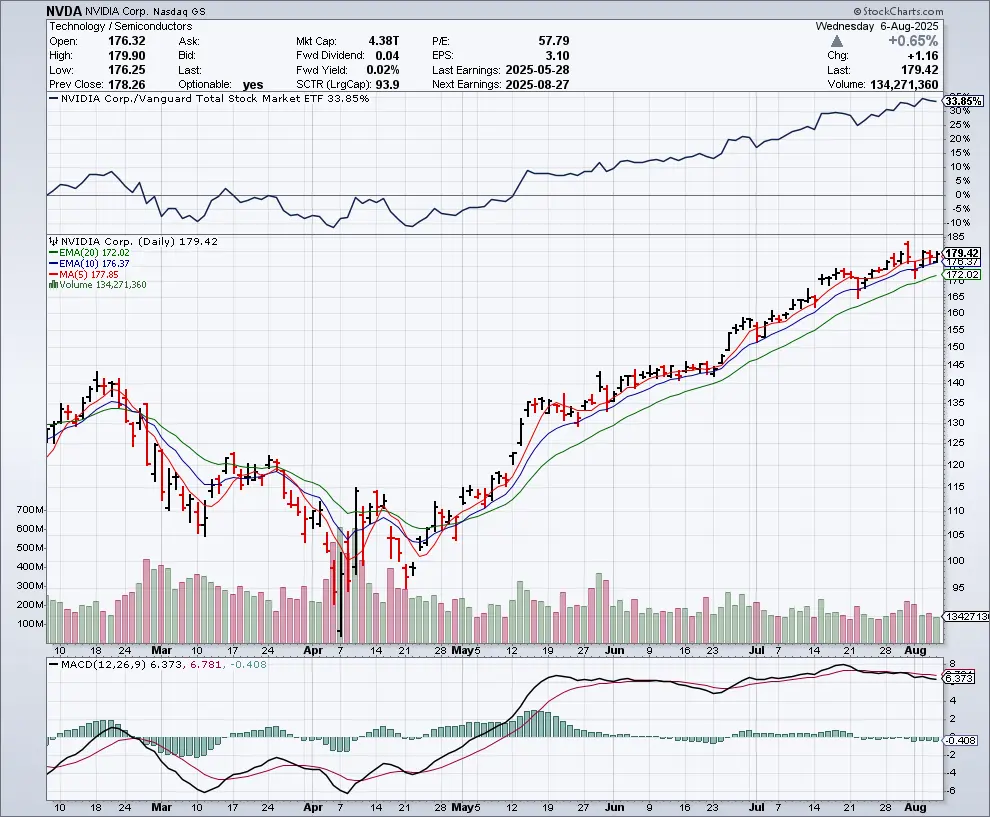Select the Low value 176.25
Viewport: 990px width, 817px height.
coord(127,70)
